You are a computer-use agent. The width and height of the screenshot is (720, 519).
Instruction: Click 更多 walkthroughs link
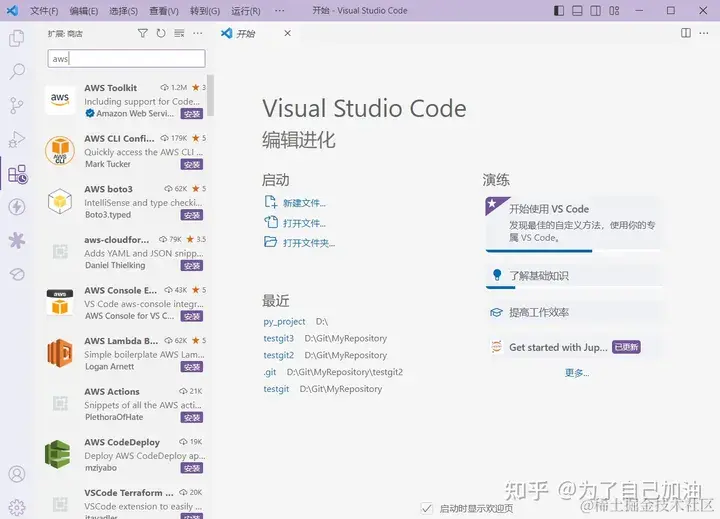pos(577,373)
